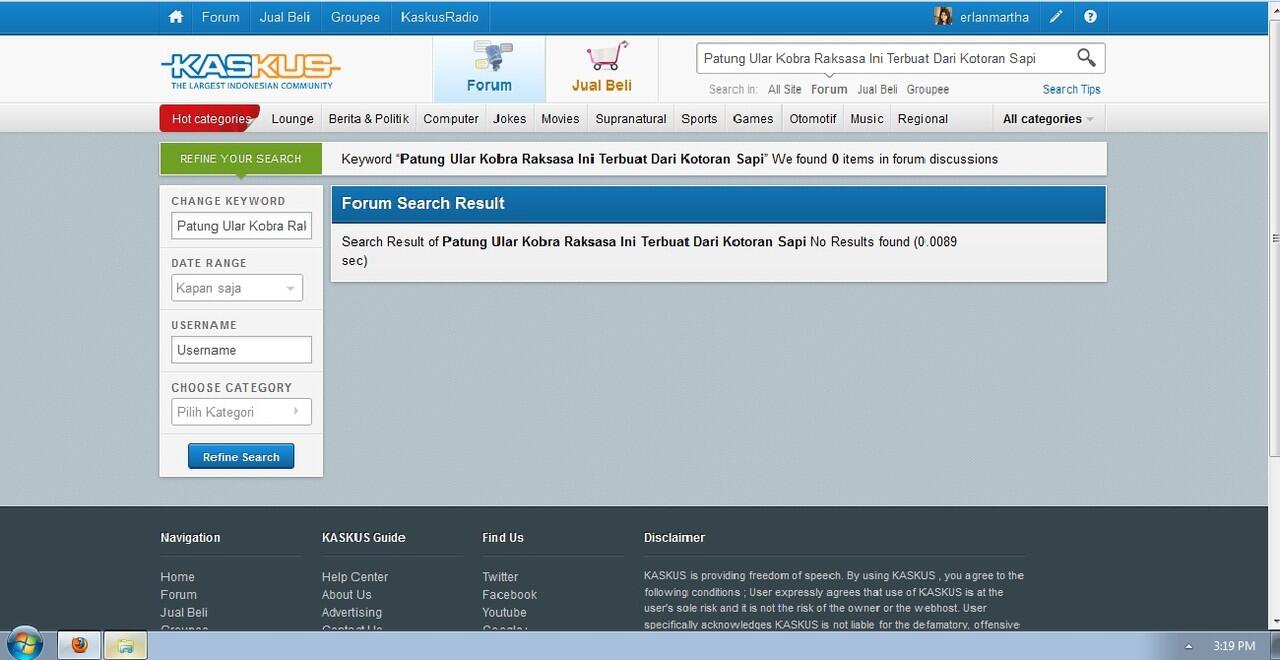This screenshot has height=660, width=1280.
Task: Open the footer Forum link
Action: click(179, 595)
